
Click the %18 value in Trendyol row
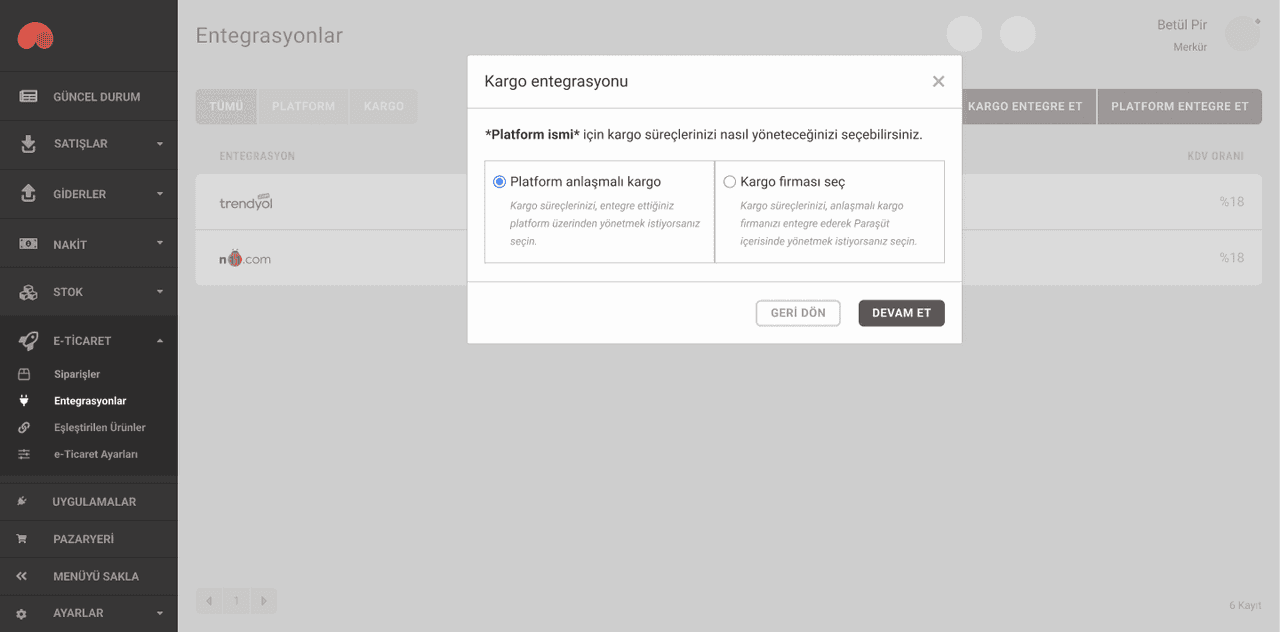1231,202
